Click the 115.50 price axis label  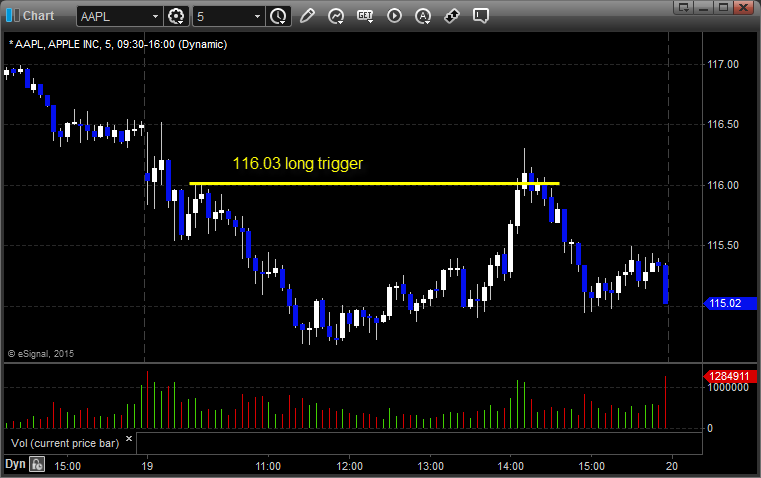coord(723,245)
